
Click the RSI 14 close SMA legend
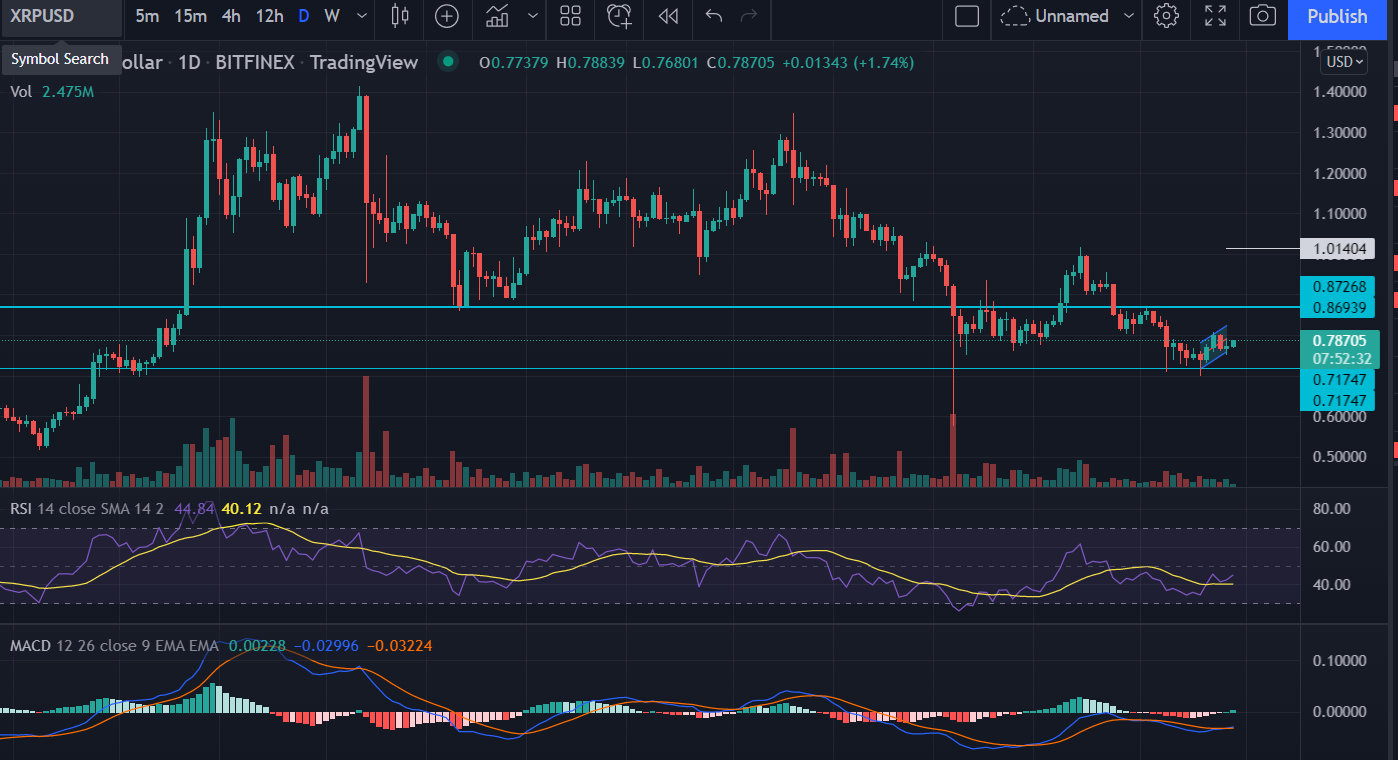[x=88, y=508]
